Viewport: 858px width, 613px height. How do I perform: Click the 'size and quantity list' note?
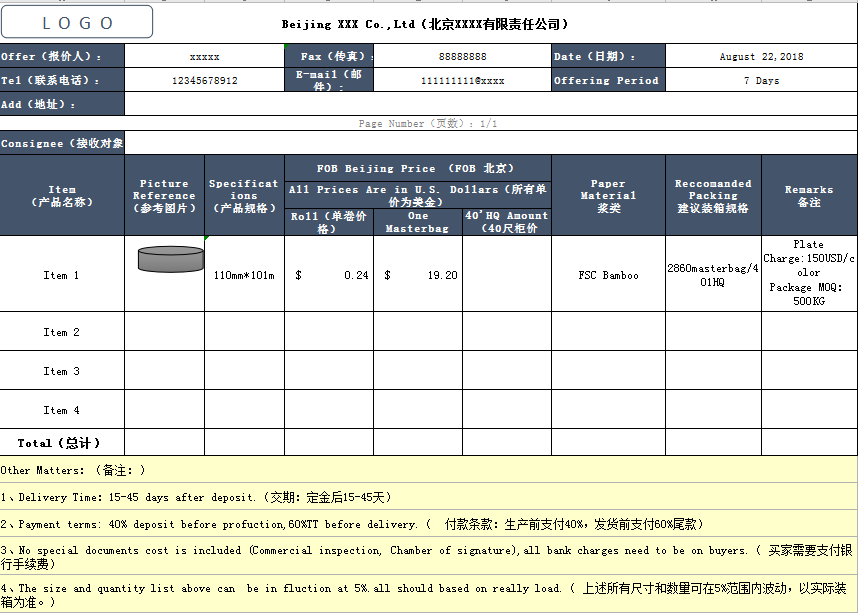pyautogui.click(x=428, y=594)
